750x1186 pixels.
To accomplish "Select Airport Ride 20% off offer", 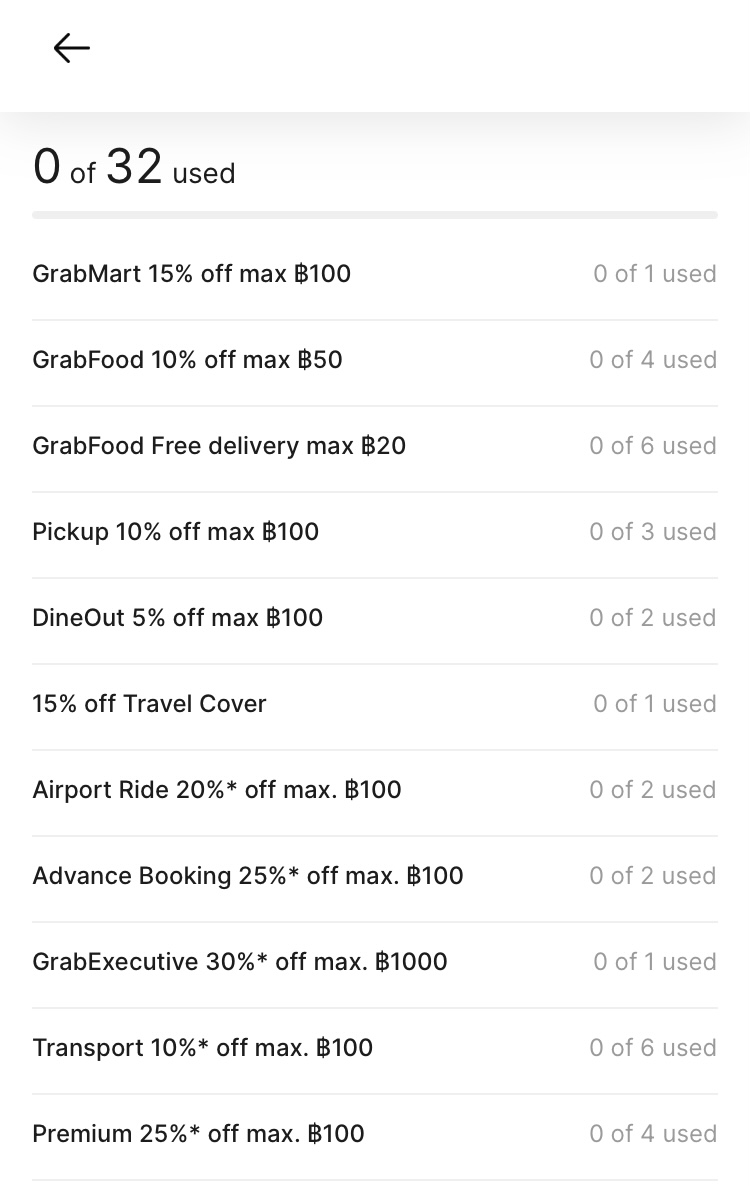I will click(217, 790).
